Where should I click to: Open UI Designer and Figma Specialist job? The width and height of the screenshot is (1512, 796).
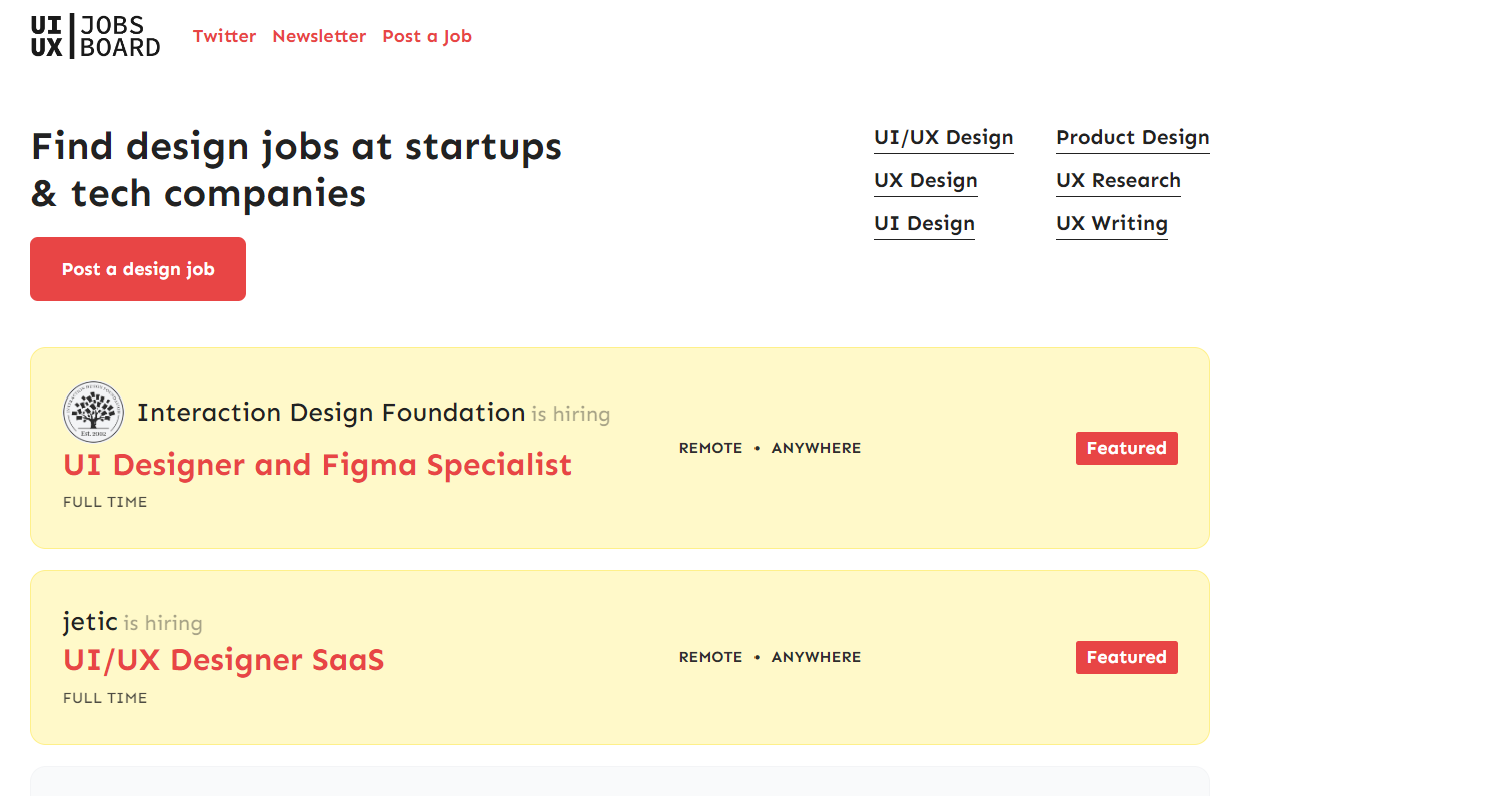317,465
